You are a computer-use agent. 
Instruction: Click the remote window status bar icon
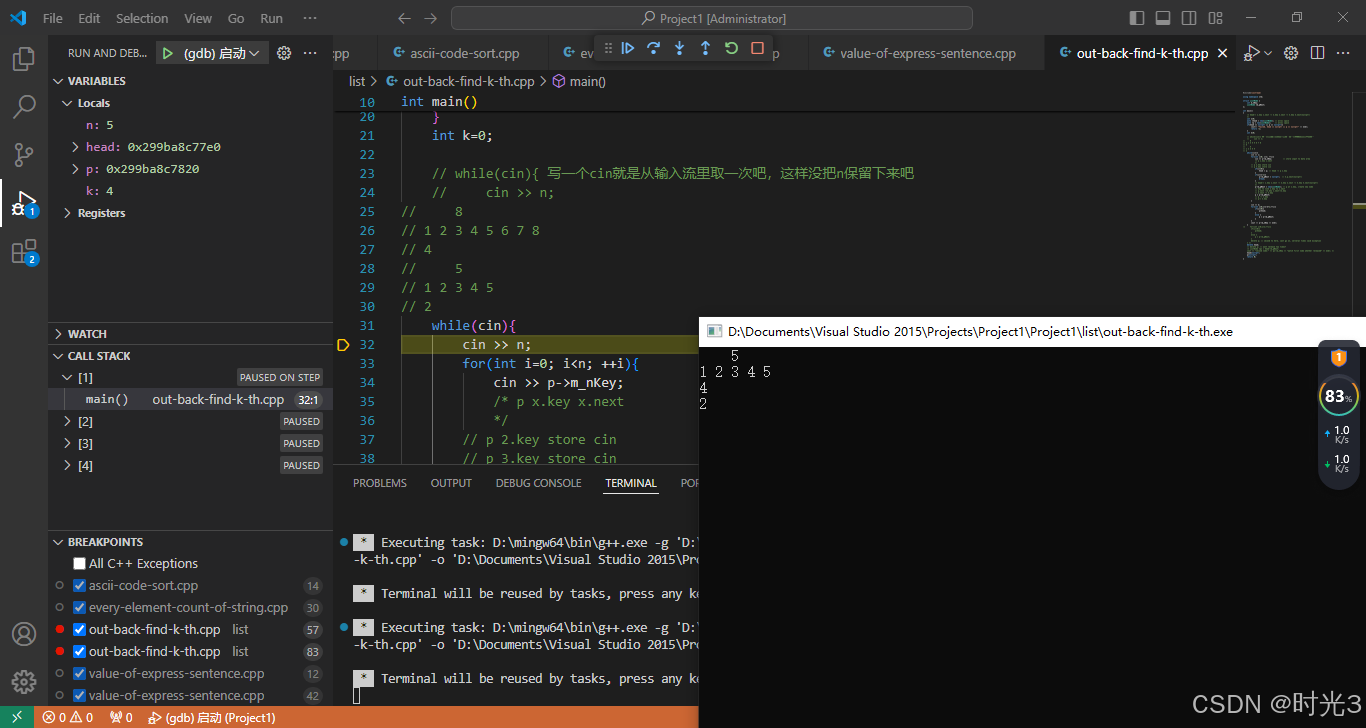[x=17, y=717]
